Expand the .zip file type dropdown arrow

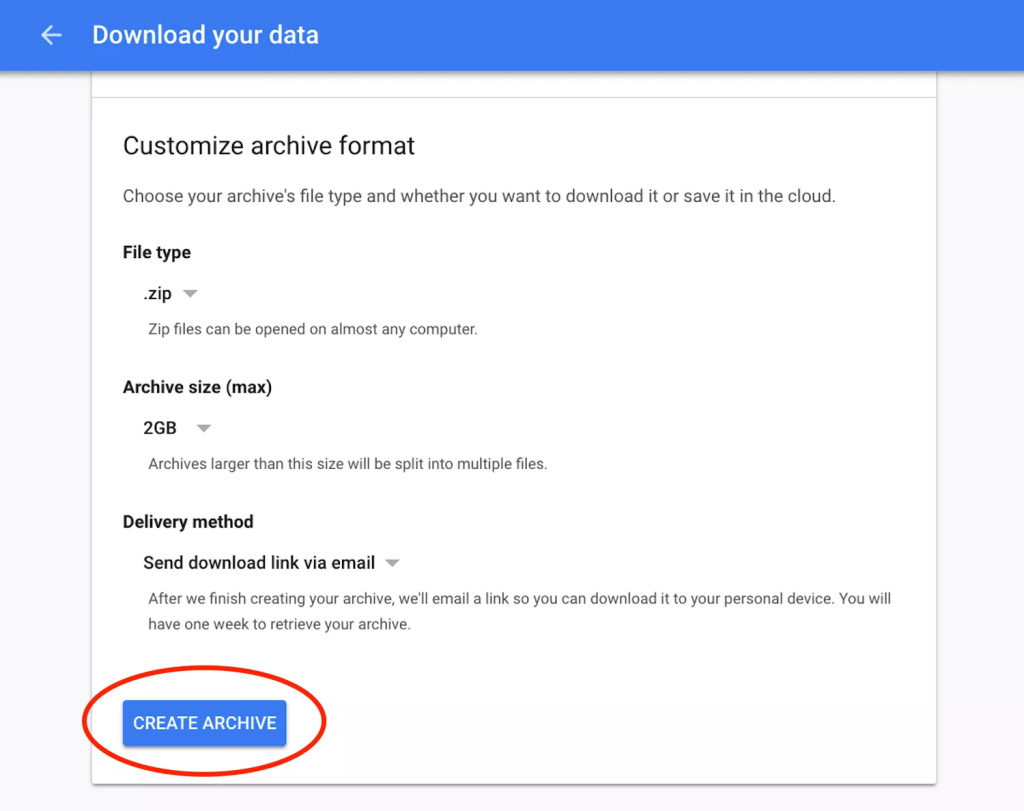(x=190, y=294)
